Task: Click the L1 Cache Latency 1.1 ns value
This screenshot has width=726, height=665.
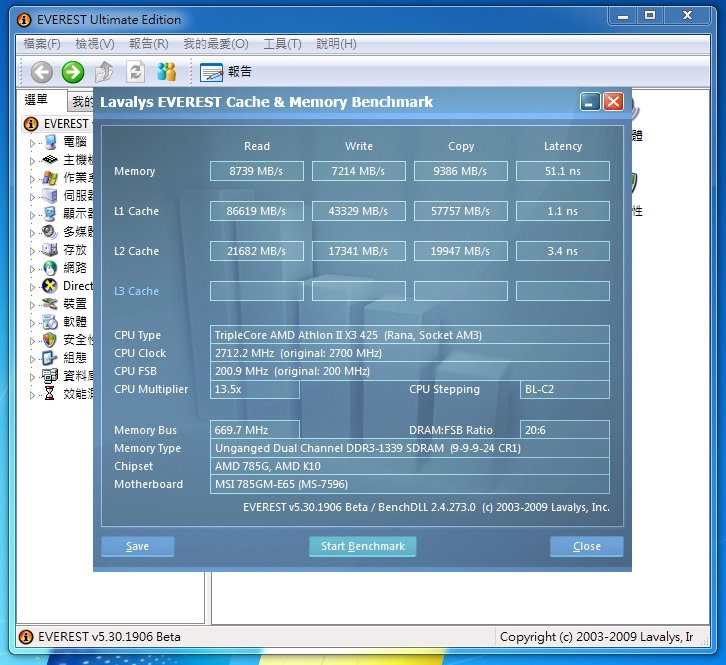Action: (x=563, y=211)
